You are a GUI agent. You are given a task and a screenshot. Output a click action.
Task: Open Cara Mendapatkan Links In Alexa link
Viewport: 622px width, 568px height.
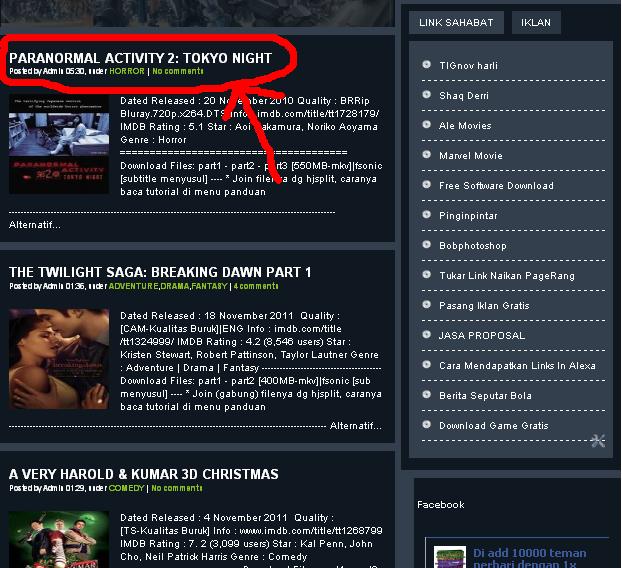(517, 366)
